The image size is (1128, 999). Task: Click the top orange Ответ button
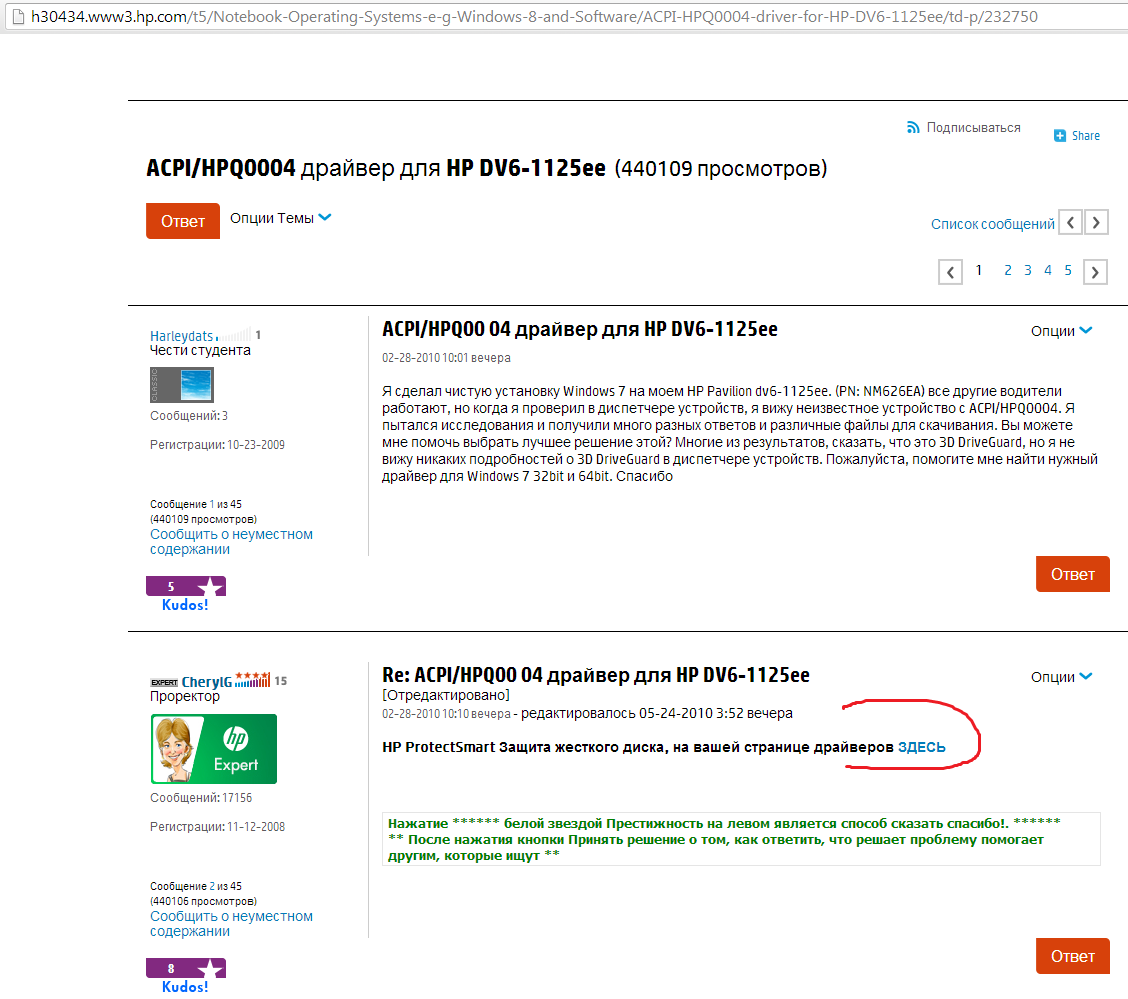(183, 221)
